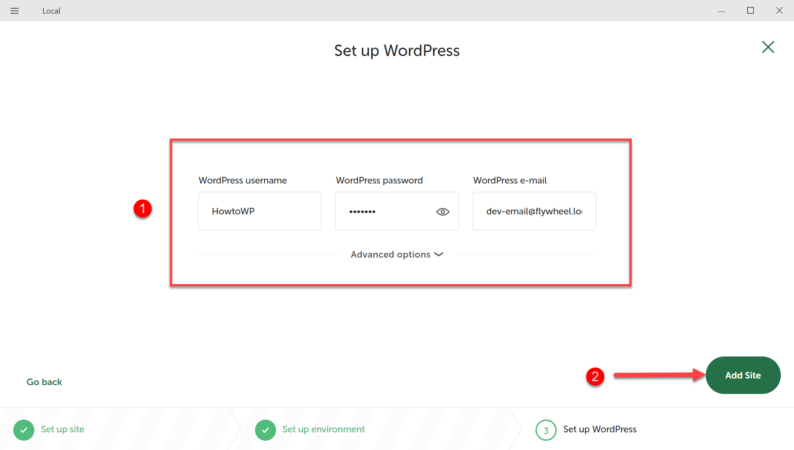The height and width of the screenshot is (450, 794).
Task: Toggle password visibility eye icon
Action: point(443,212)
